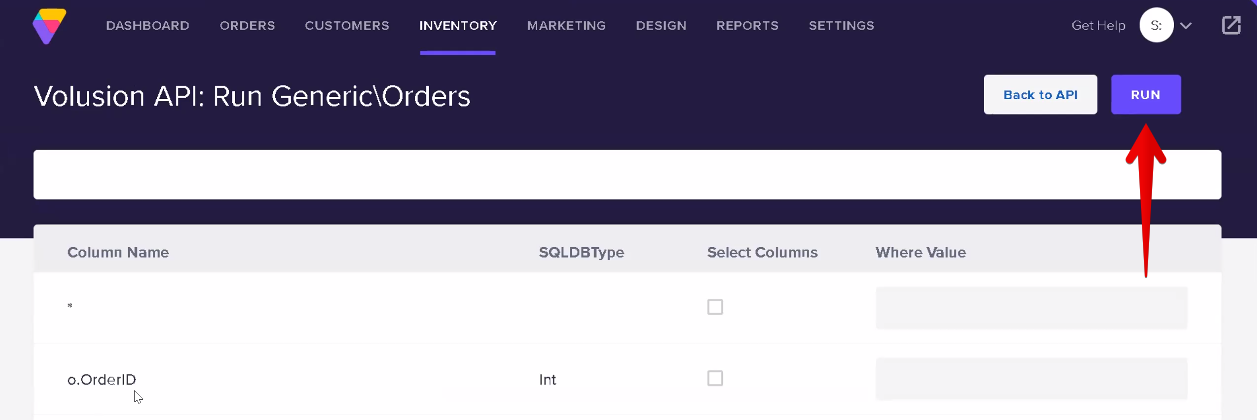This screenshot has width=1257, height=420.
Task: Open the Reports menu
Action: (747, 26)
